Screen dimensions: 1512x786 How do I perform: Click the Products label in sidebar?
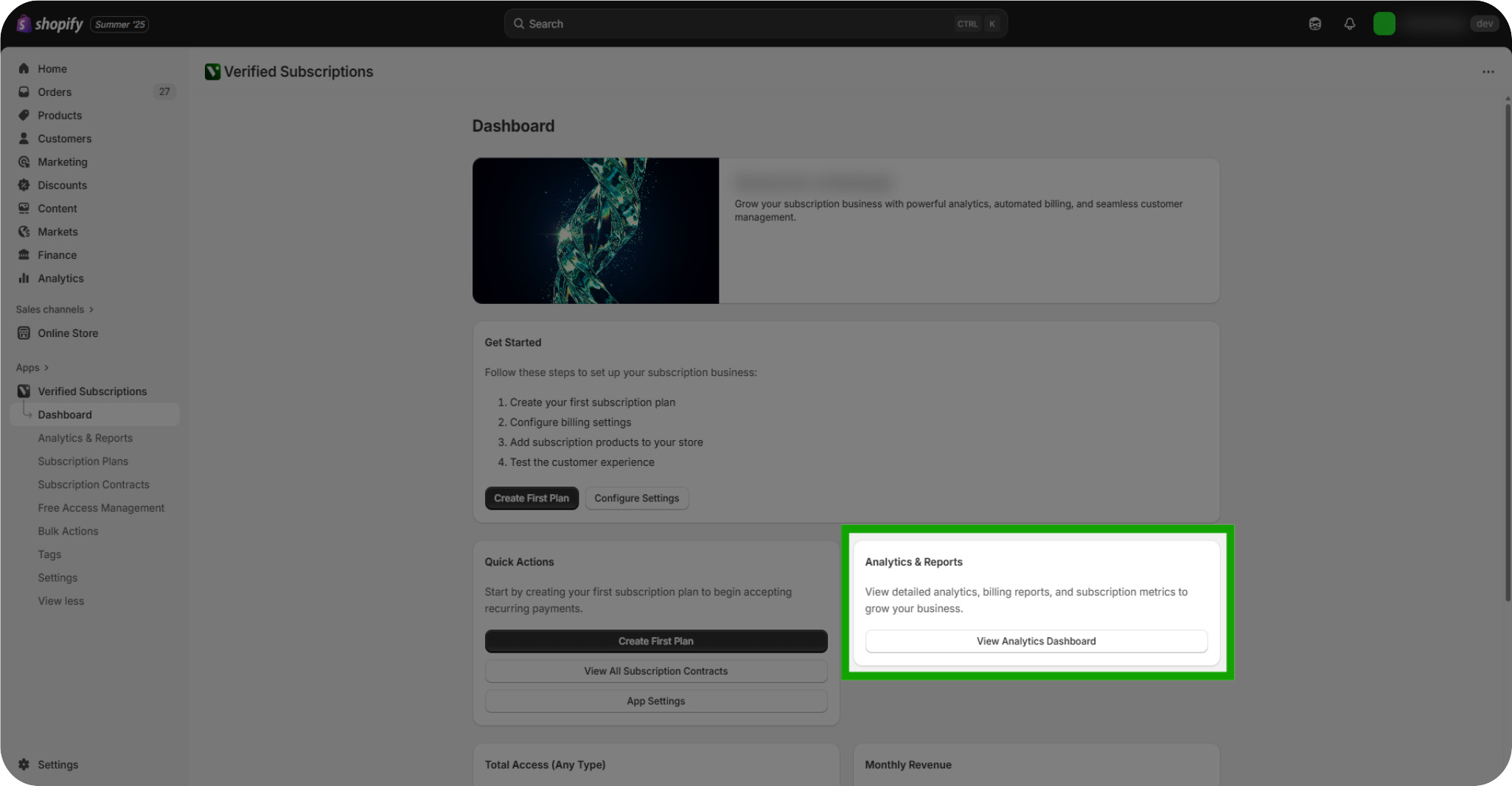[x=60, y=115]
